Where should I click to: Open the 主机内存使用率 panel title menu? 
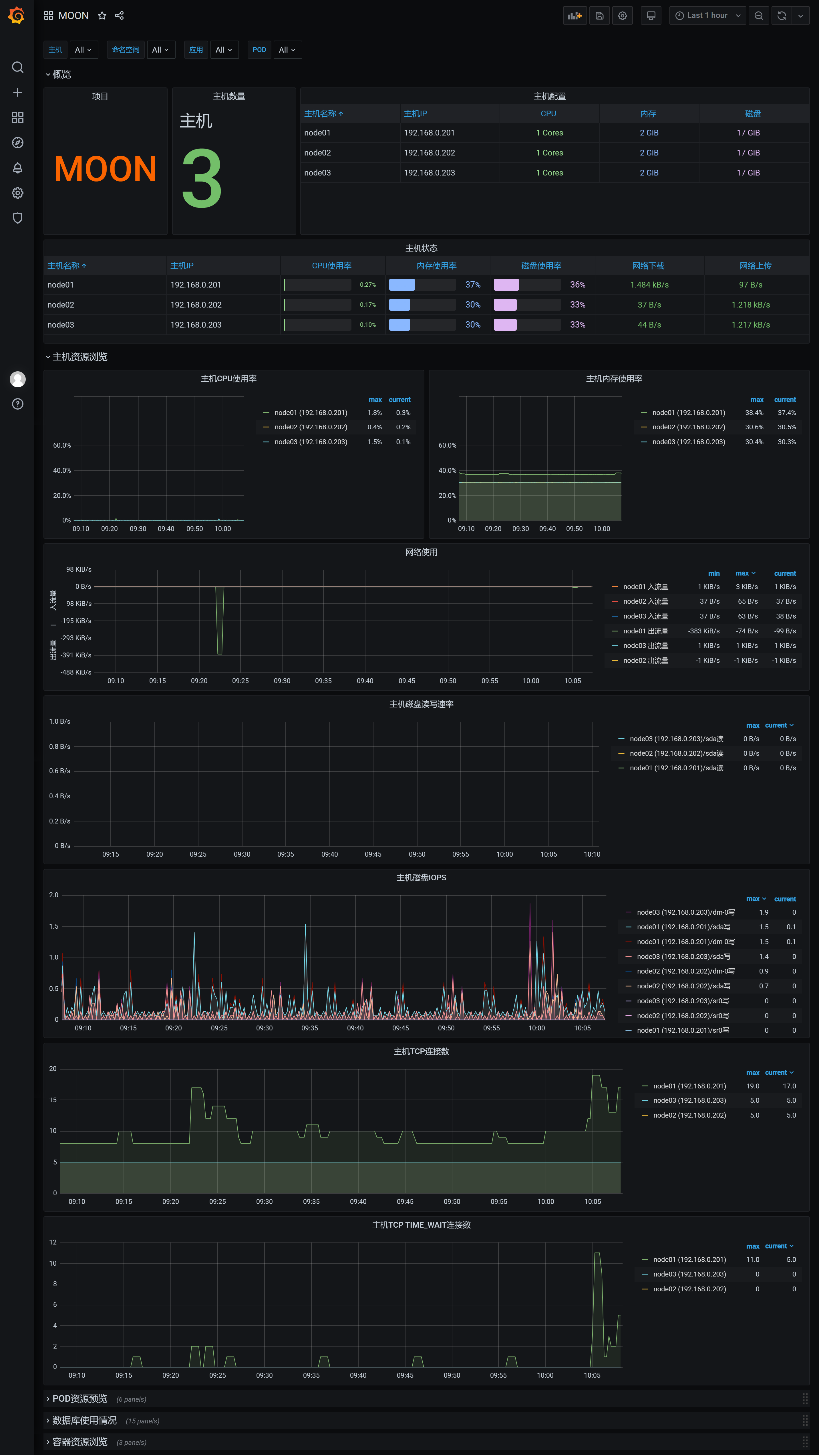point(614,379)
